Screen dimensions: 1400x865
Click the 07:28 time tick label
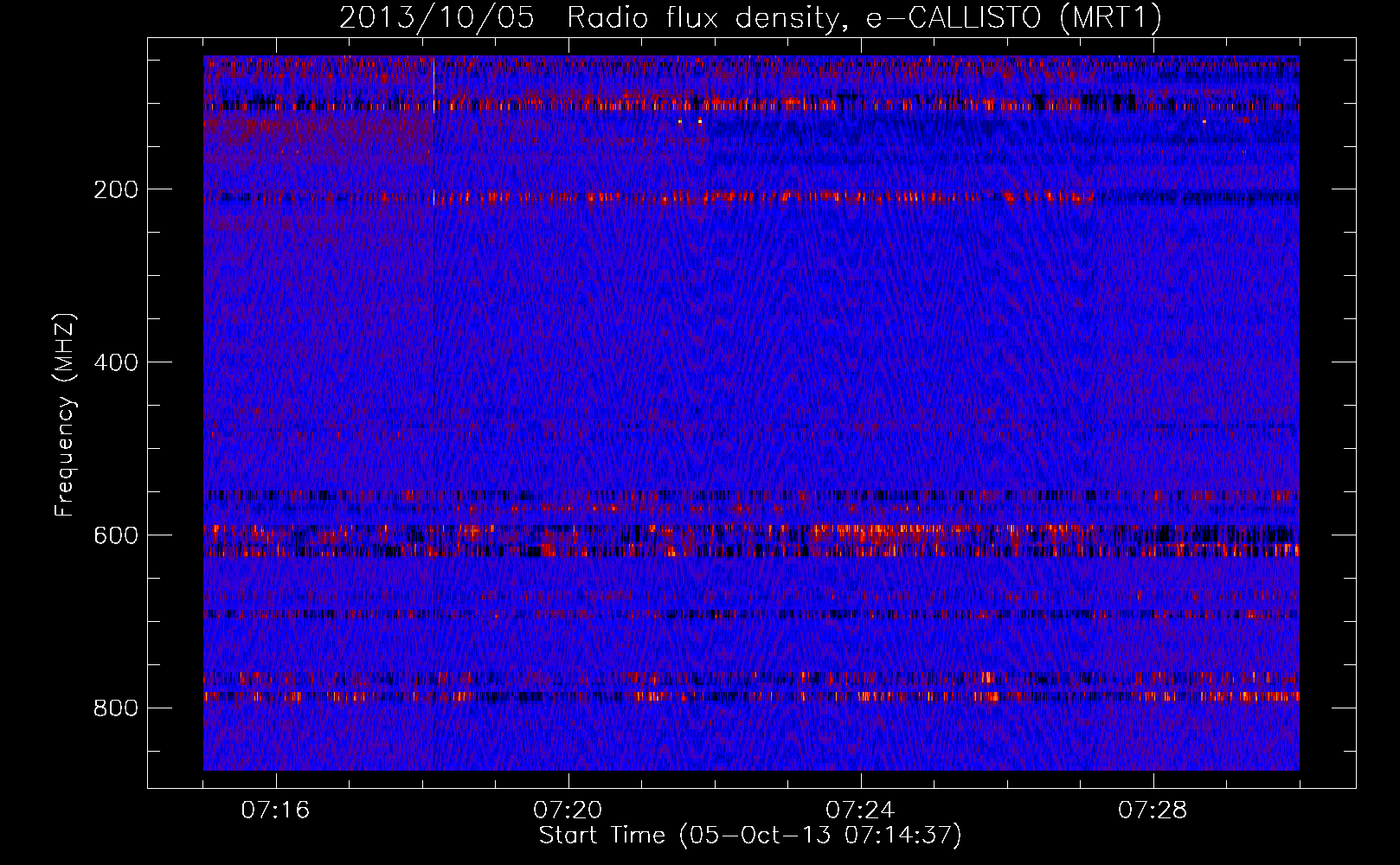tap(1153, 811)
